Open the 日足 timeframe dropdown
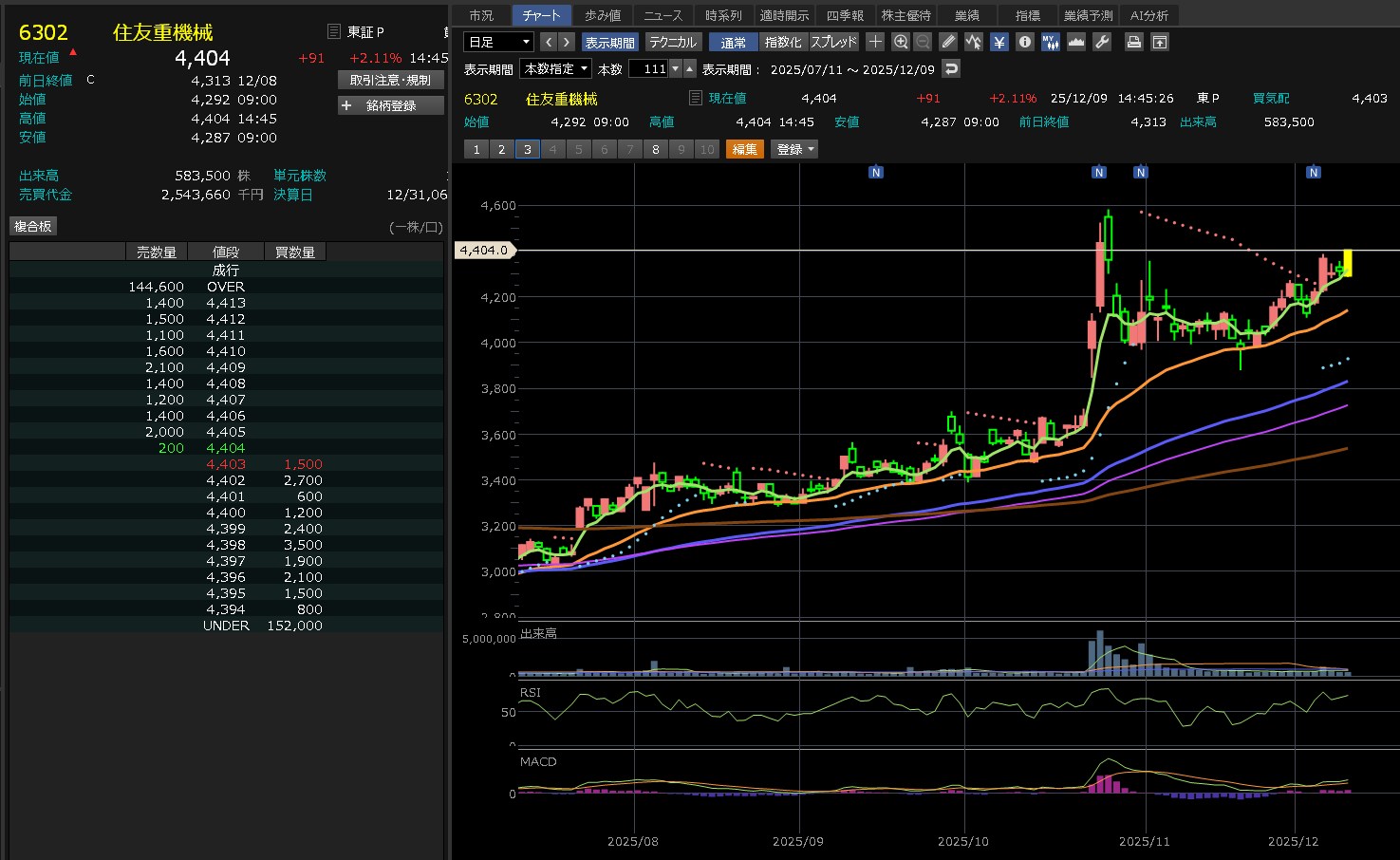 pyautogui.click(x=498, y=42)
